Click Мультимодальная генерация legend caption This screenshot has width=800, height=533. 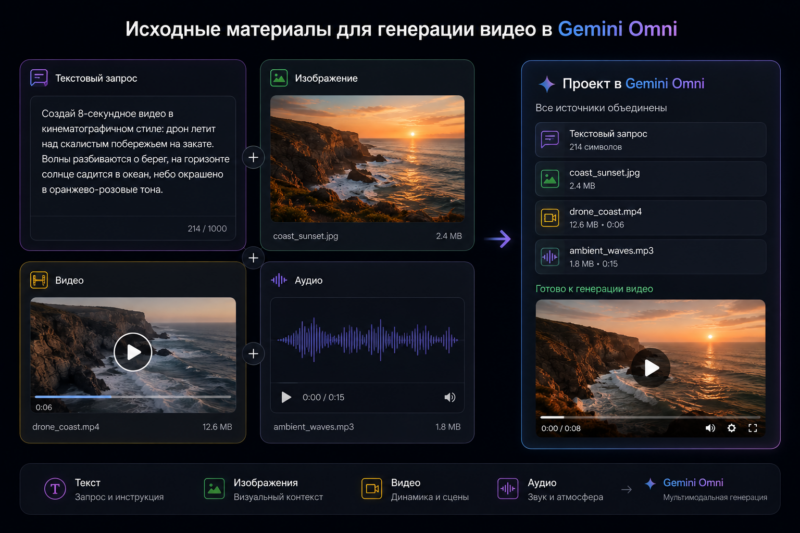[715, 497]
